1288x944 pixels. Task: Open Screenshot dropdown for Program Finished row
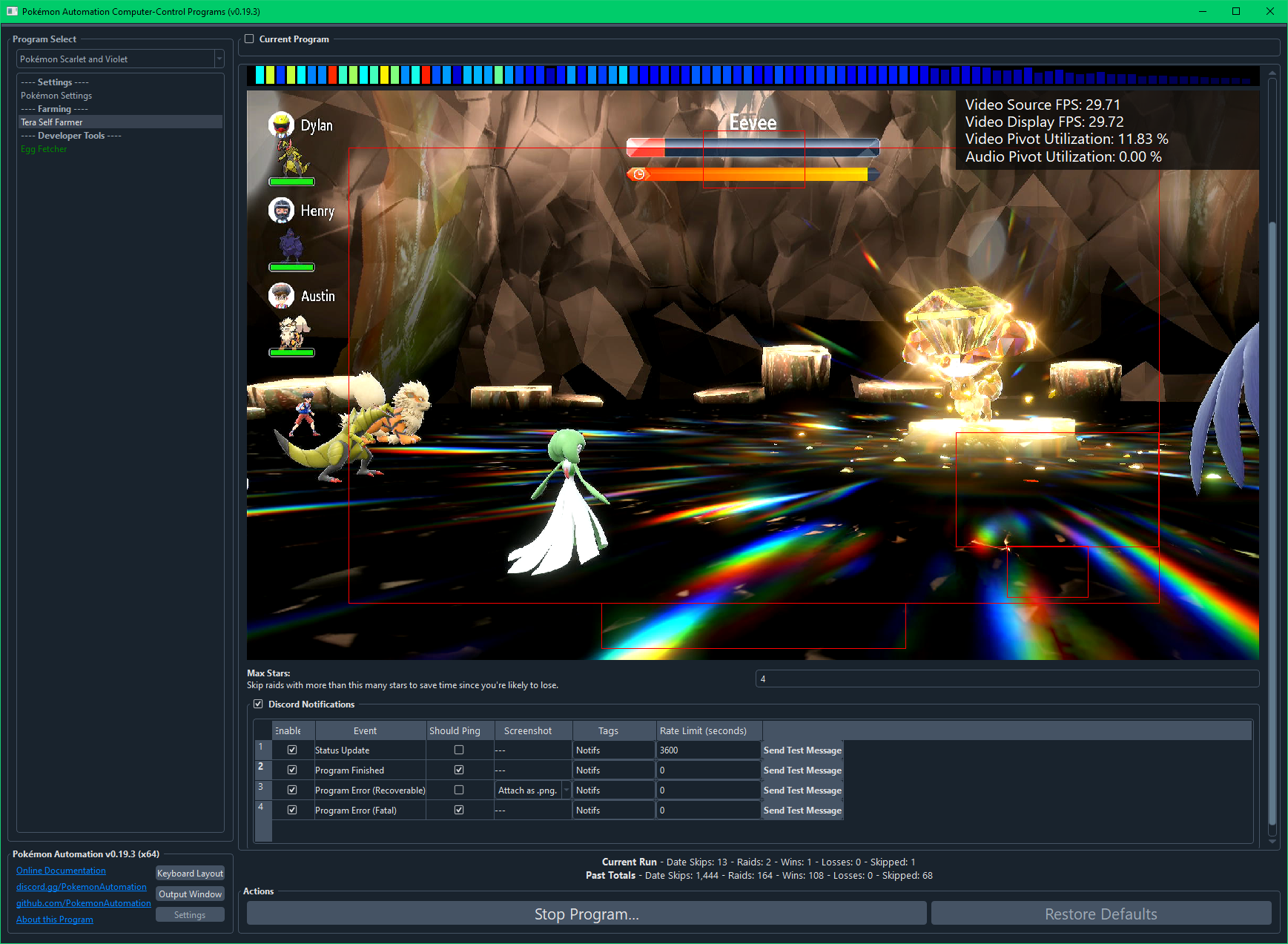(x=533, y=770)
